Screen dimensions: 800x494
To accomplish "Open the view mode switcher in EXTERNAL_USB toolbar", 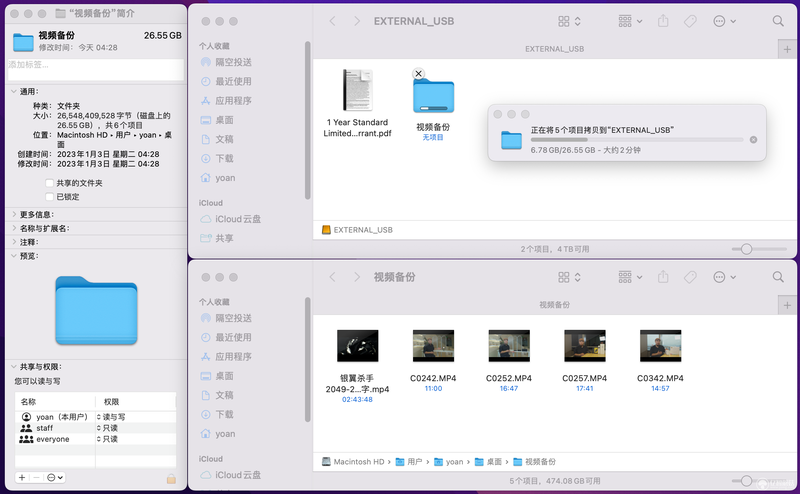I will pyautogui.click(x=569, y=21).
